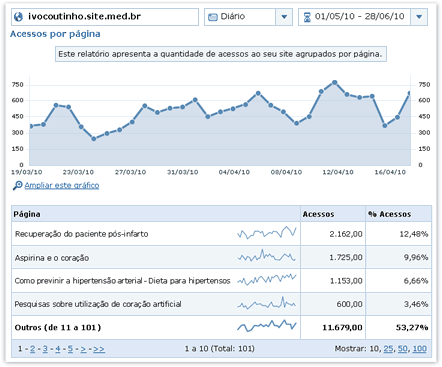Select row Como previnir a hipertensão arterial

pos(221,281)
